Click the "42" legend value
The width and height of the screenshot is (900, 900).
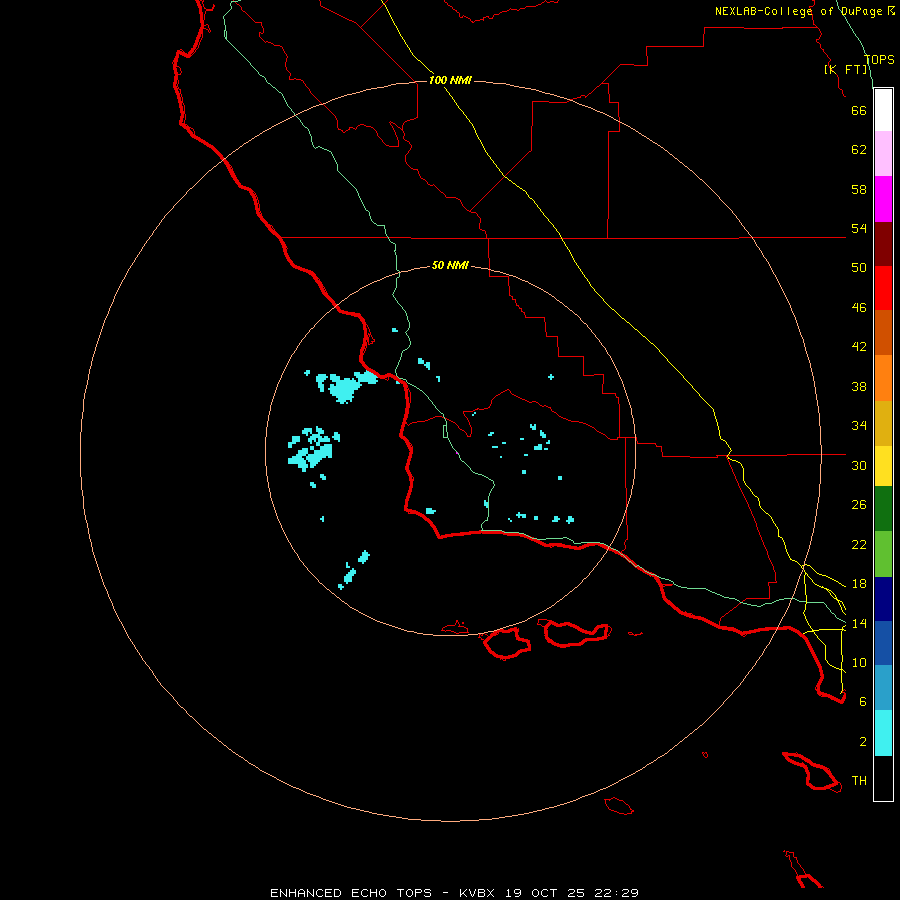coord(859,347)
